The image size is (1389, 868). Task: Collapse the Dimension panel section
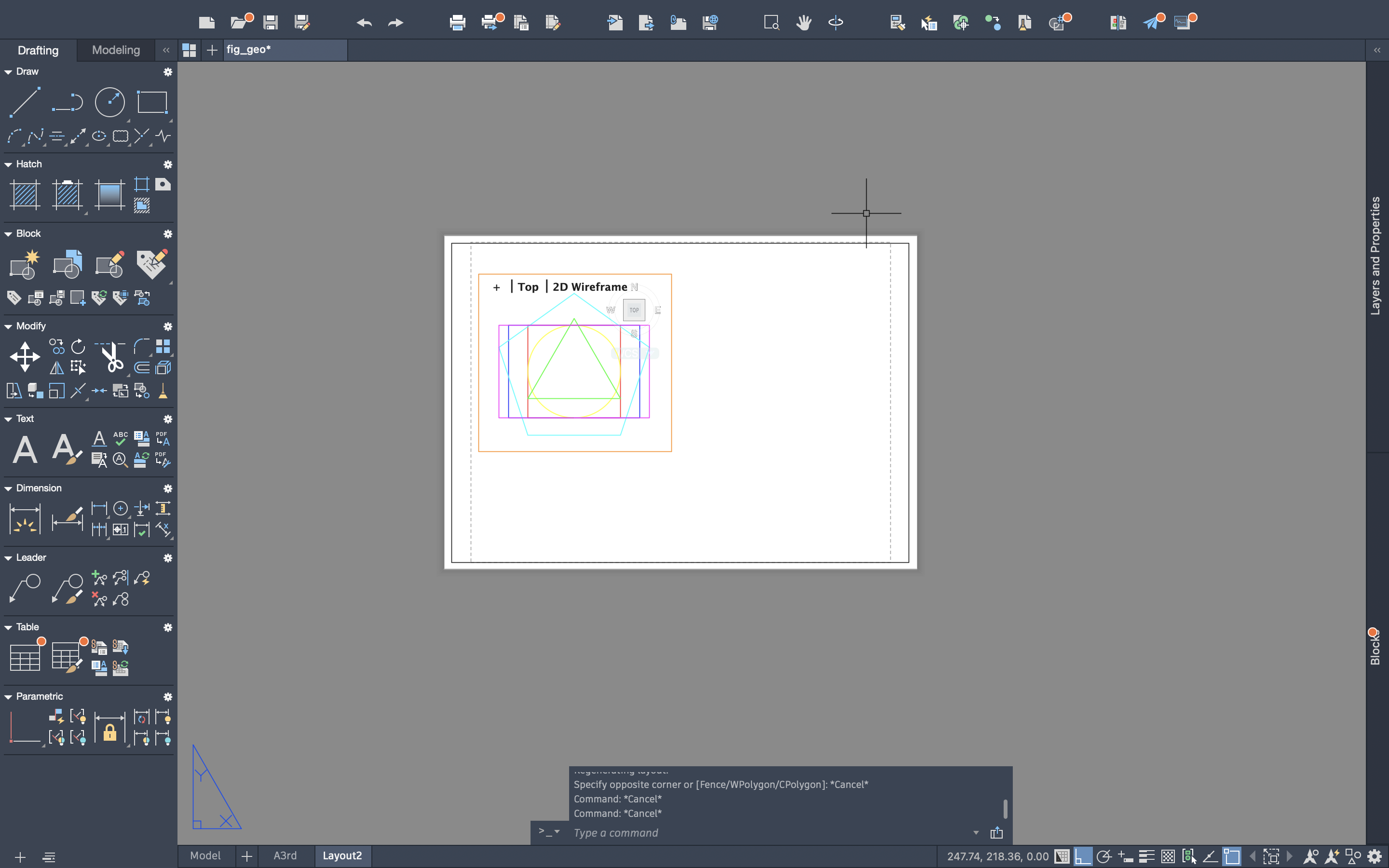tap(8, 488)
